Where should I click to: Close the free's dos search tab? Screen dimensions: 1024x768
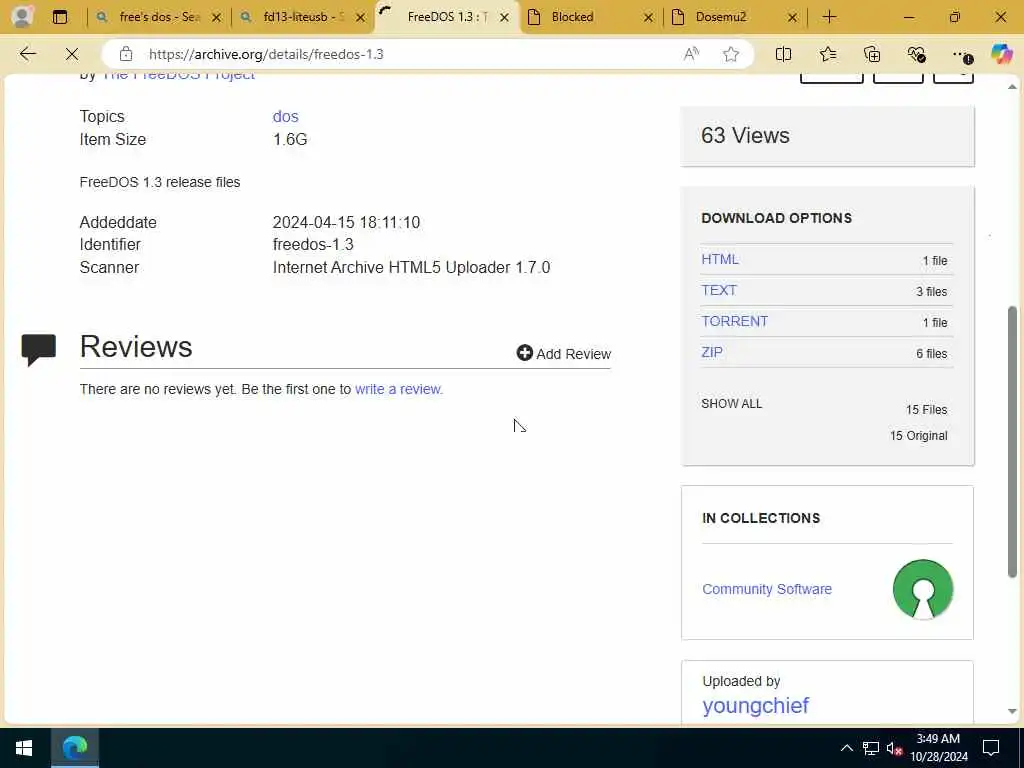pos(217,18)
